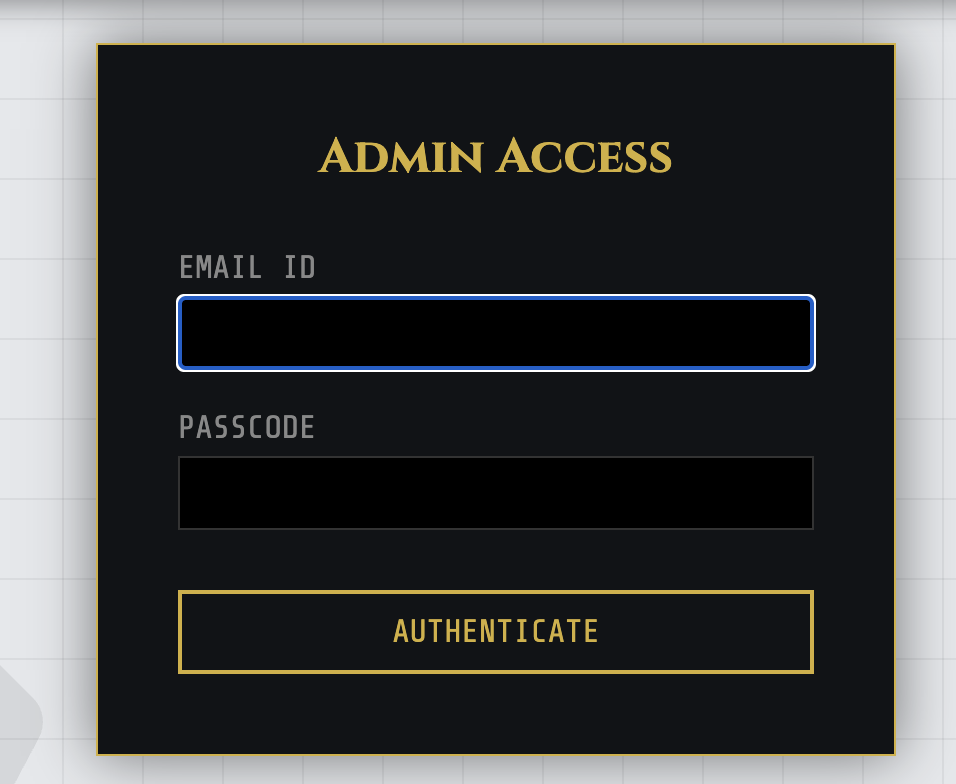The height and width of the screenshot is (784, 956).
Task: Click the gold-bordered Authenticate button
Action: [495, 632]
